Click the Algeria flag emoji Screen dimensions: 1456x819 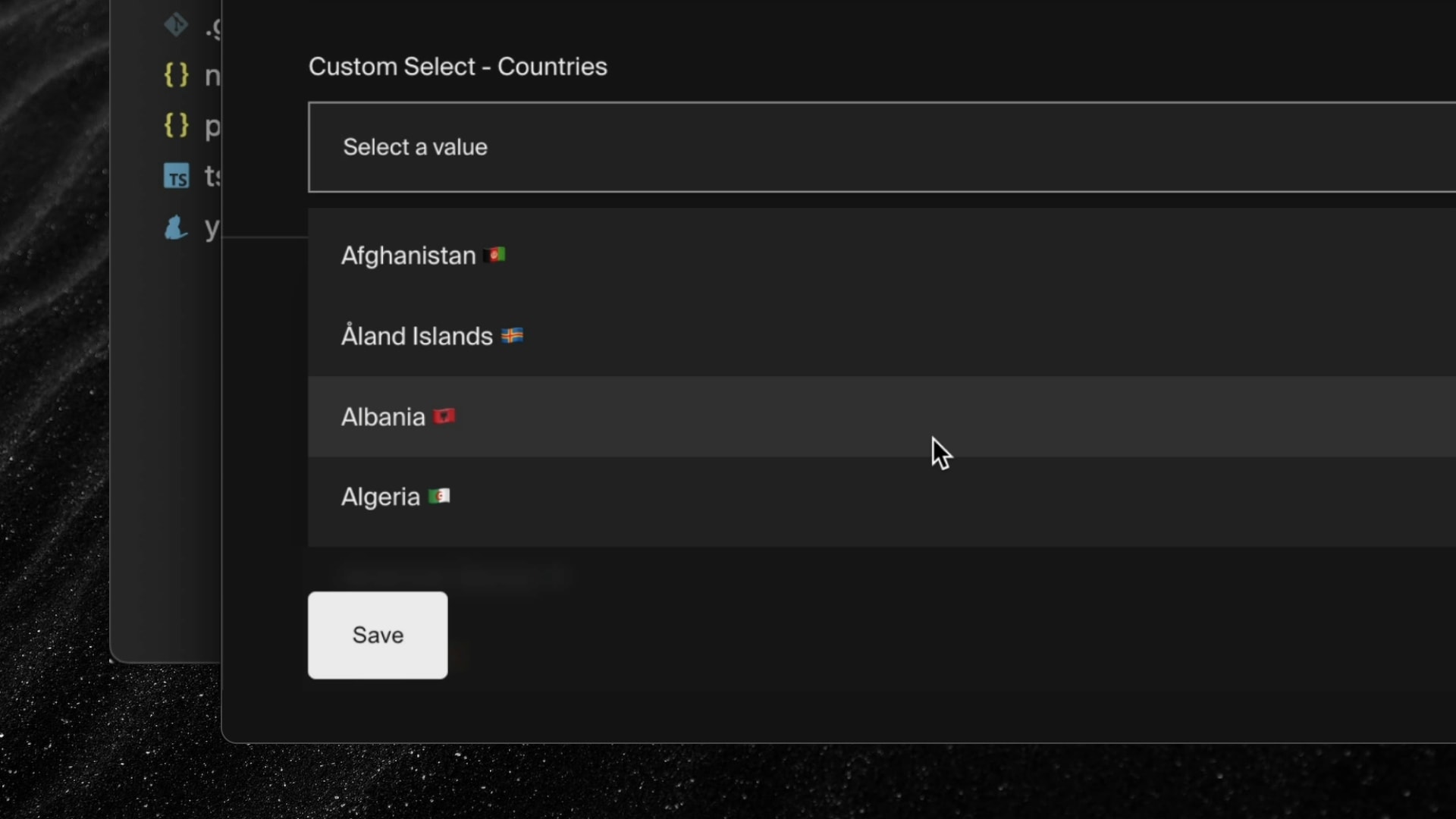(440, 496)
